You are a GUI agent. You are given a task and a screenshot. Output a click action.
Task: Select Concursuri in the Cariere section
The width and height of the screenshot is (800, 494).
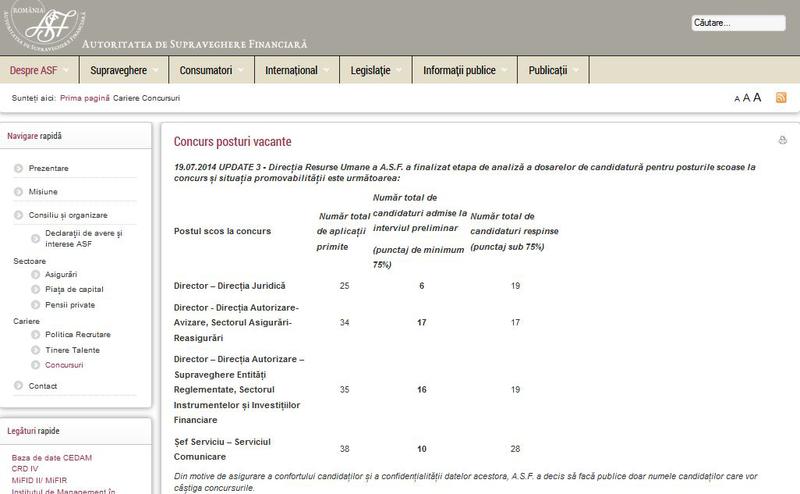[x=64, y=365]
